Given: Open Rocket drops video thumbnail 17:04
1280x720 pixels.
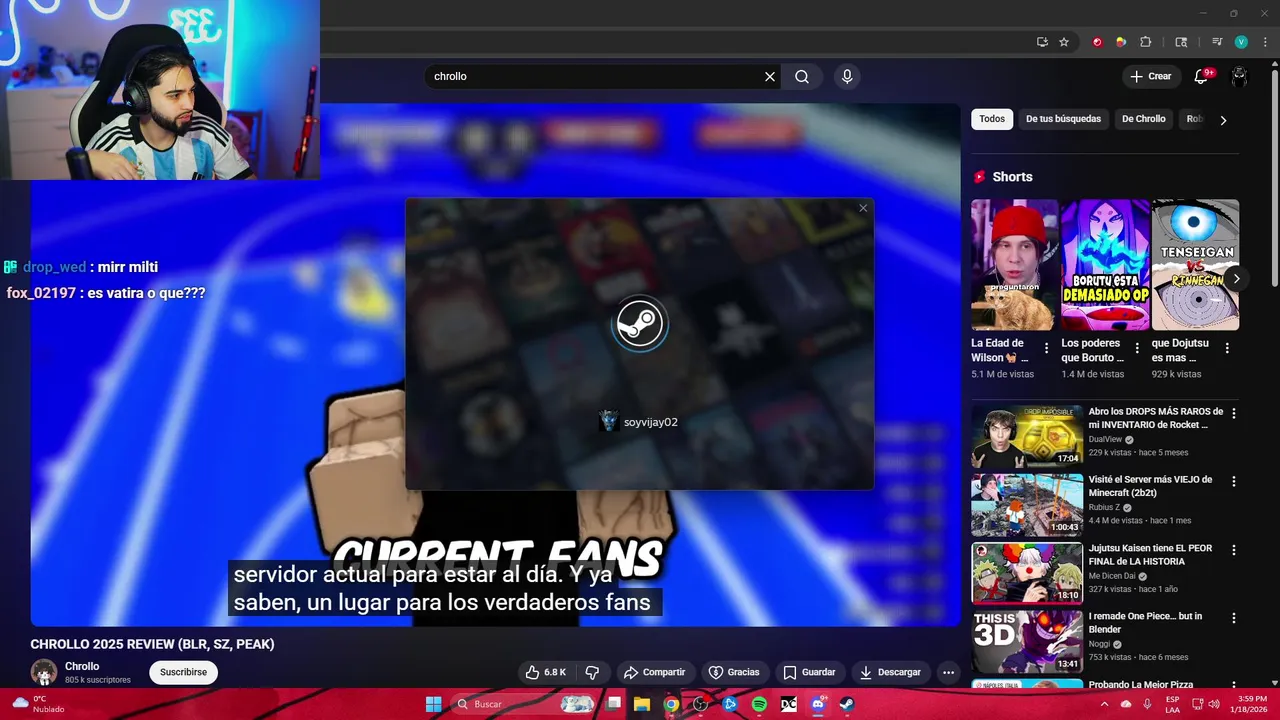Looking at the screenshot, I should [x=1027, y=436].
